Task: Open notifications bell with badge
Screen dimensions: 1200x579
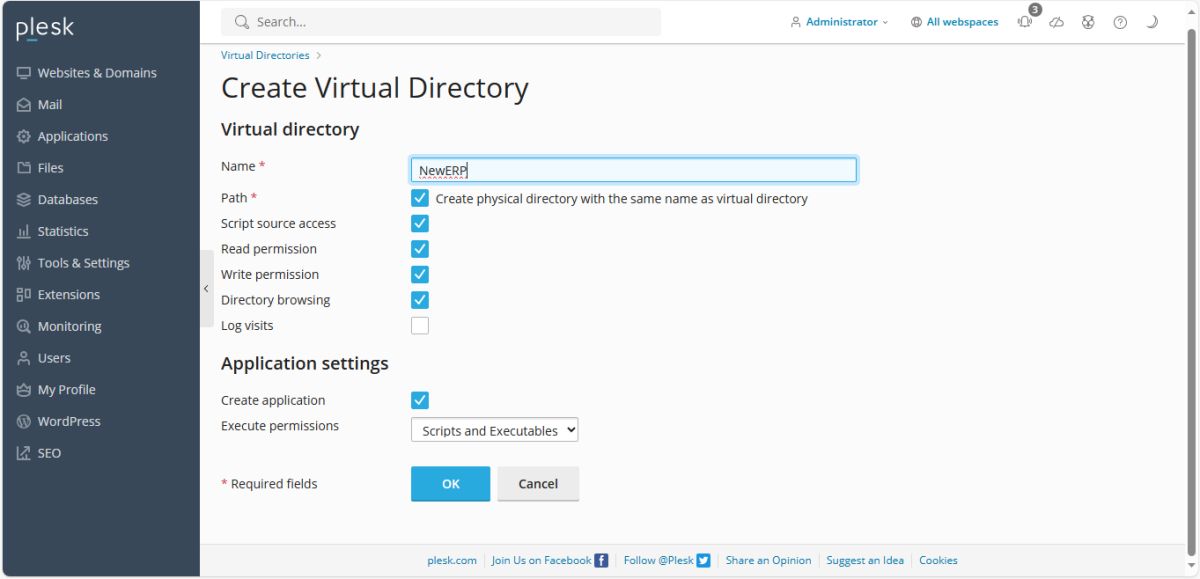Action: 1026,20
